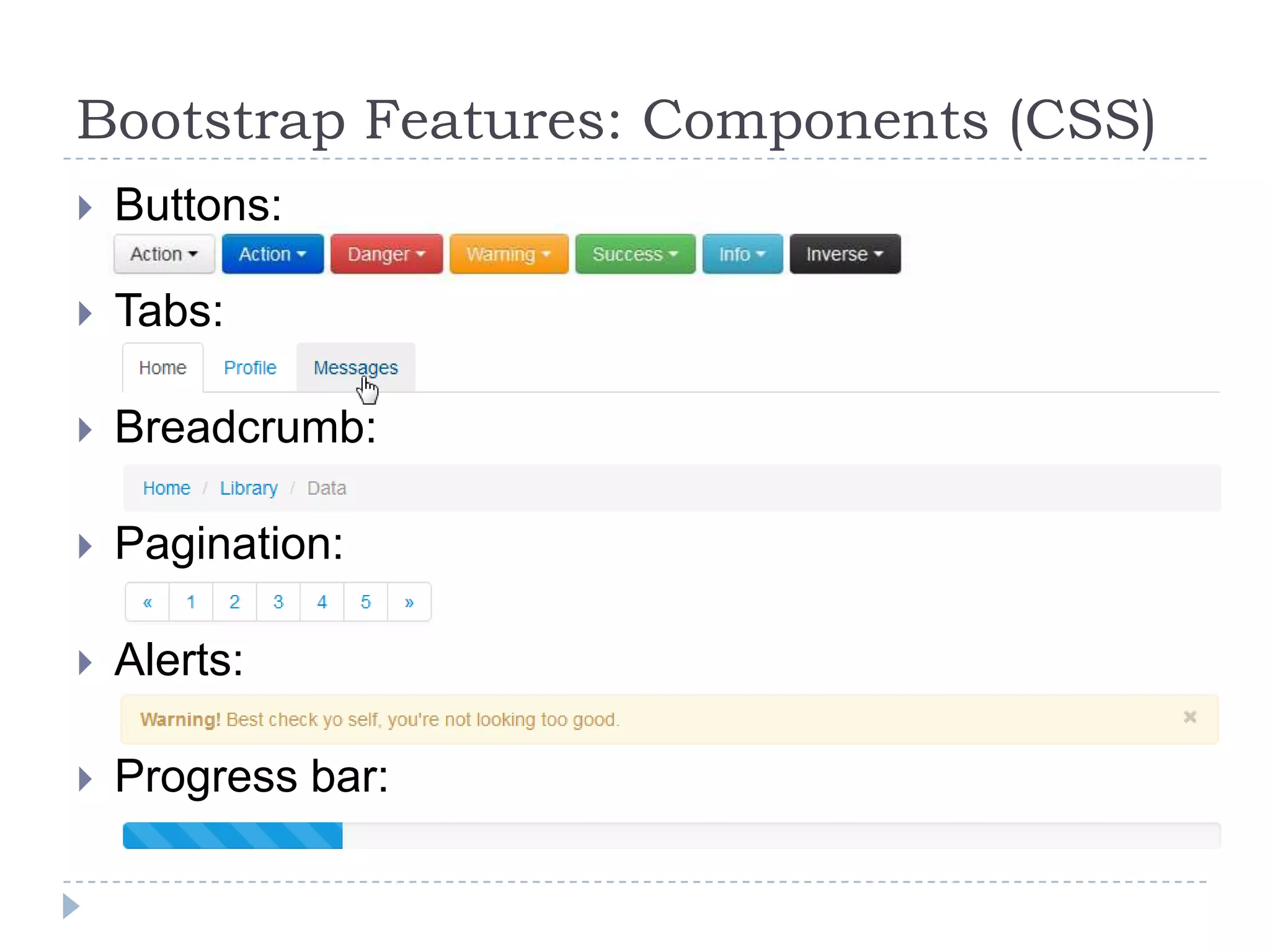The image size is (1270, 952).
Task: Select the Home tab
Action: (162, 368)
